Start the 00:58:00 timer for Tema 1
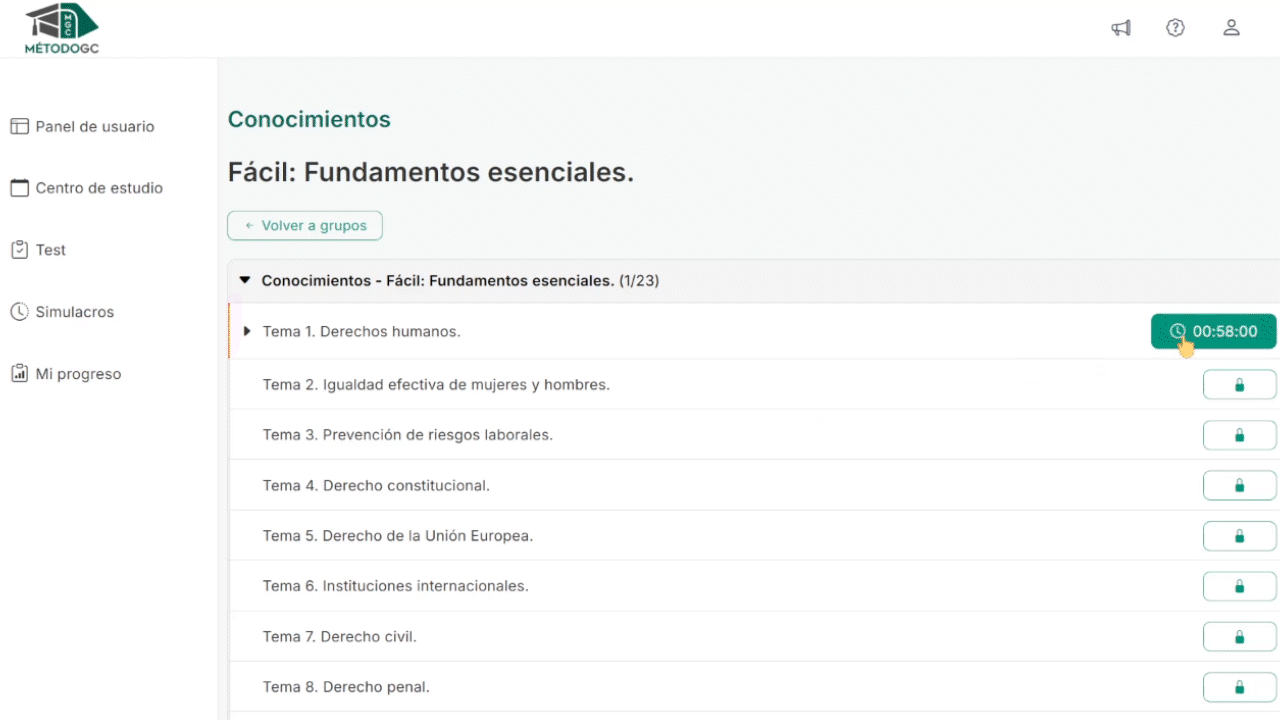The image size is (1280, 720). point(1213,331)
